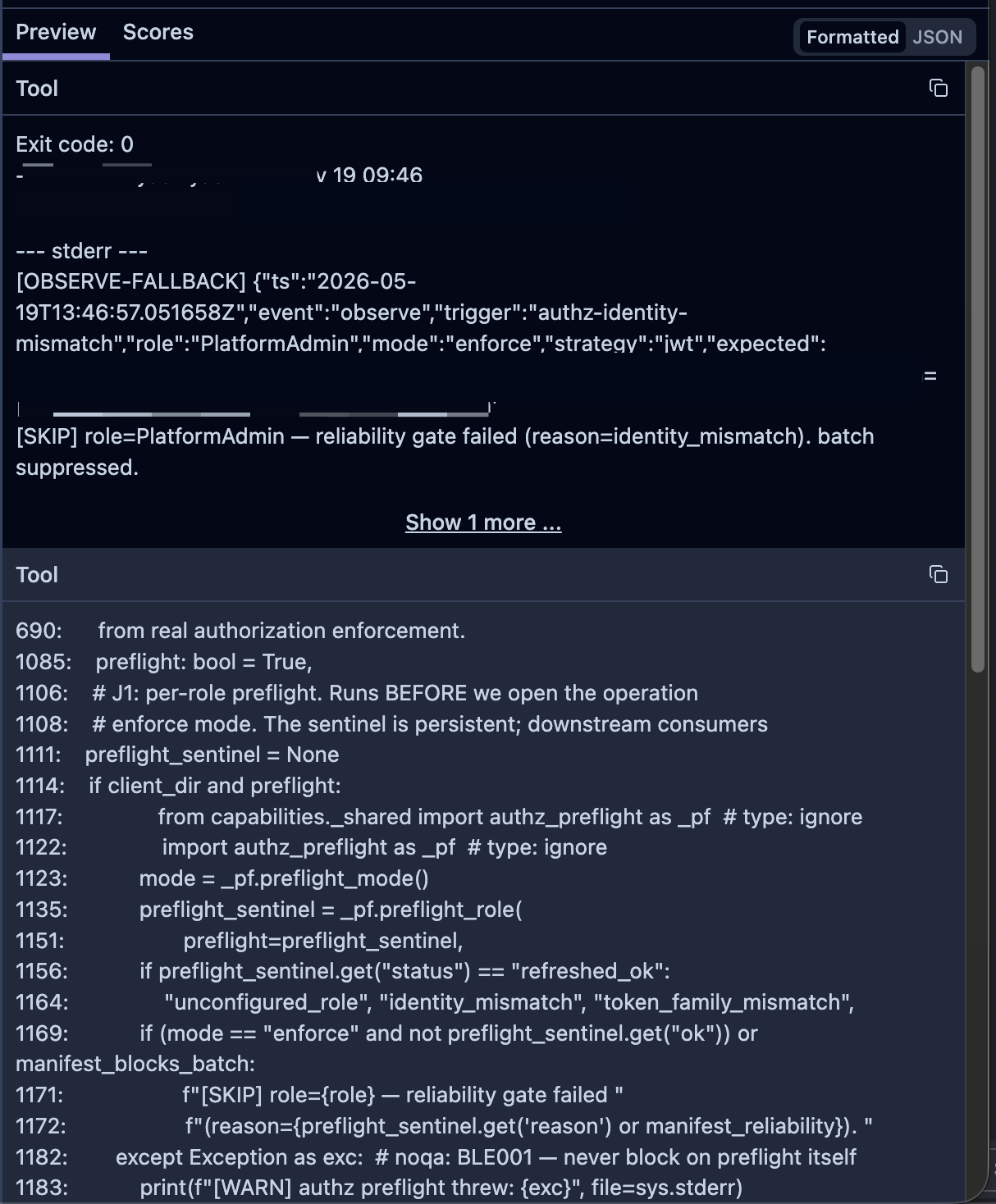
Task: Click line 1106 'J1: per-role preflight' comment
Action: point(357,693)
